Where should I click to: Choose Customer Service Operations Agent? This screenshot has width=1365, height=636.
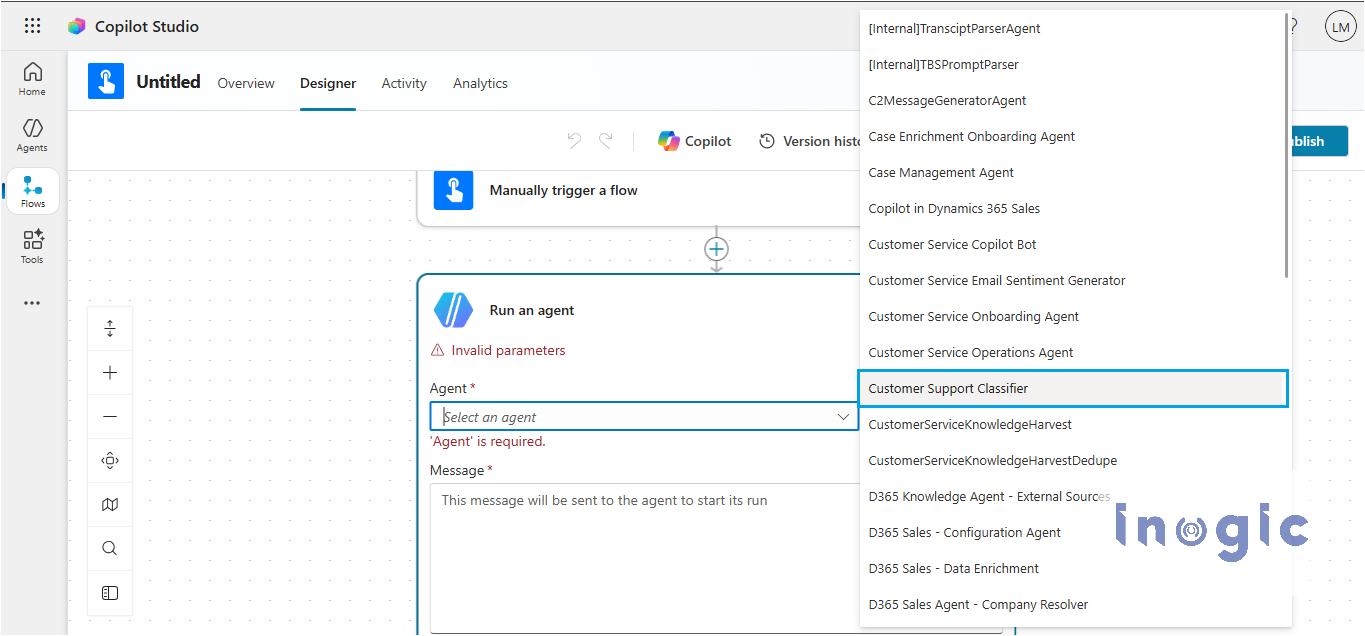point(1072,352)
